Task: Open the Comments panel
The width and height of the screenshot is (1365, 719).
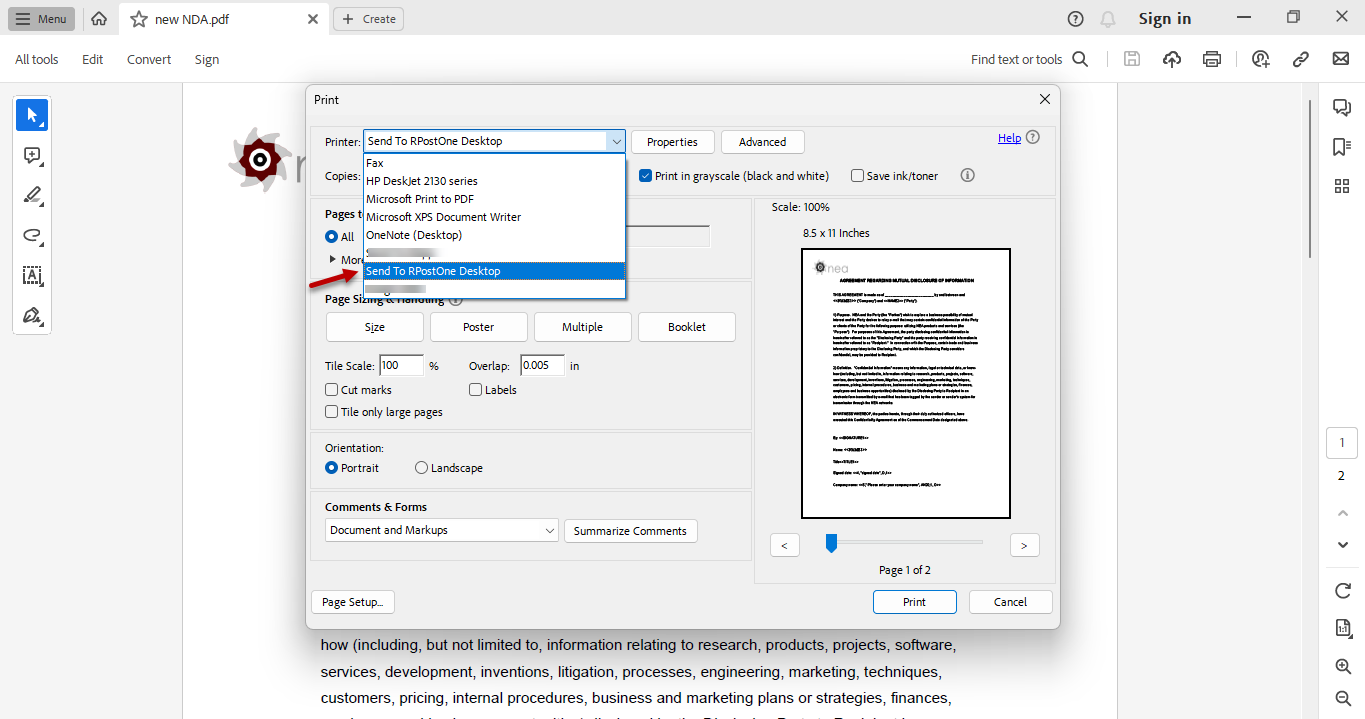Action: (x=1341, y=106)
